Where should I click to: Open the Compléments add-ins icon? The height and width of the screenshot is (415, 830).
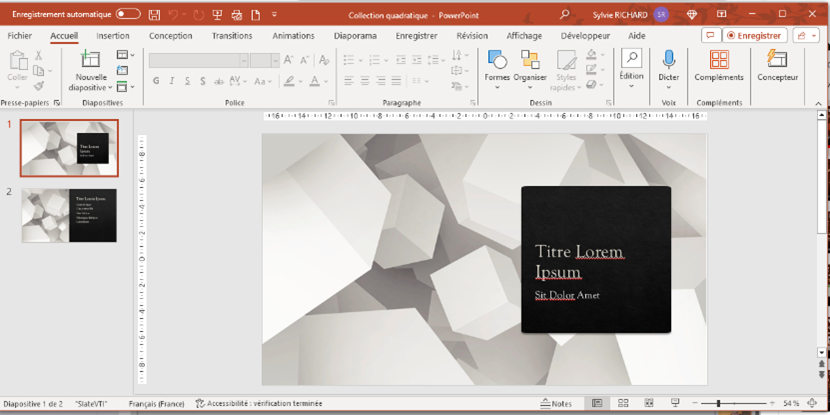pos(719,66)
